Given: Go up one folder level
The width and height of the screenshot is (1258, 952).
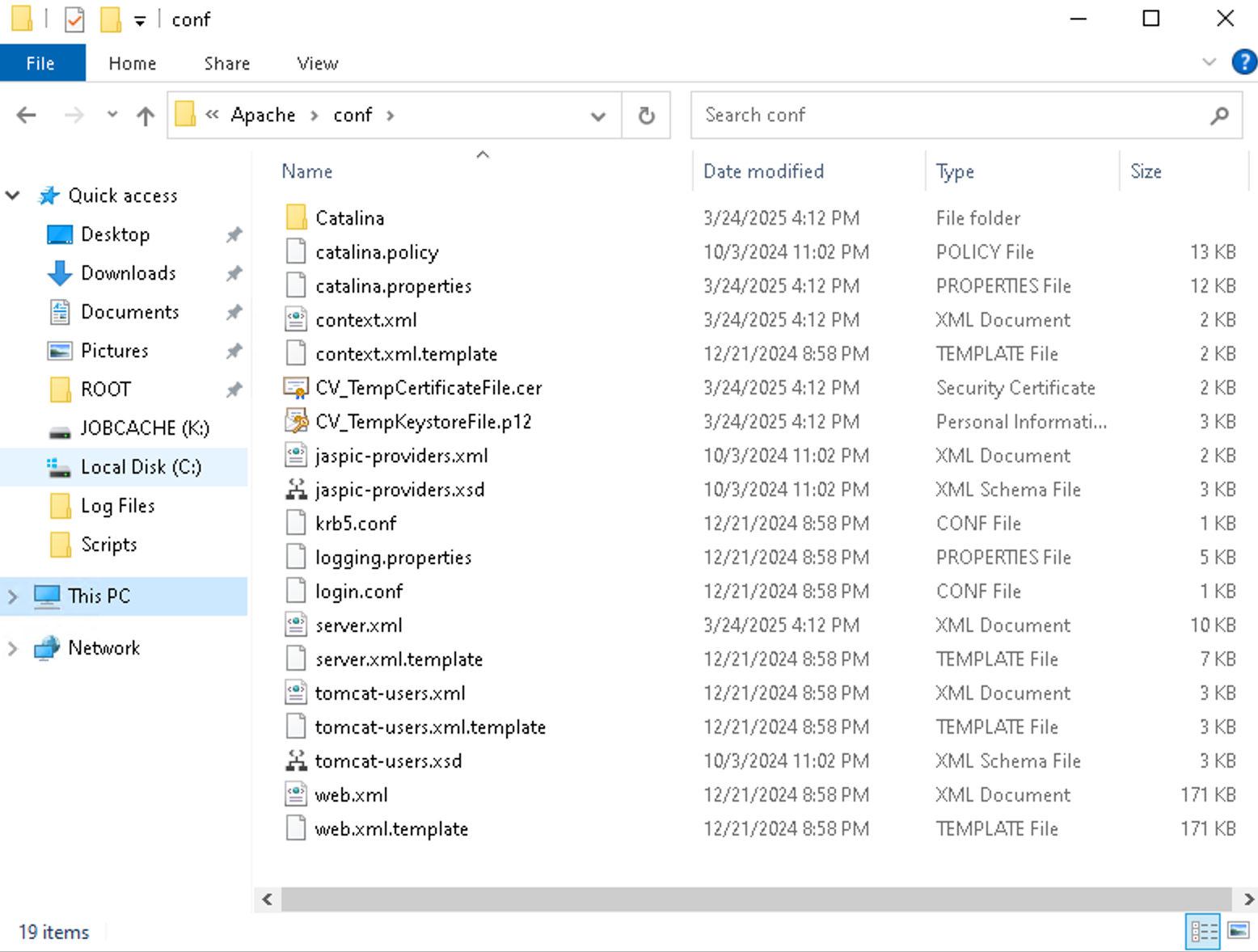Looking at the screenshot, I should tap(146, 116).
